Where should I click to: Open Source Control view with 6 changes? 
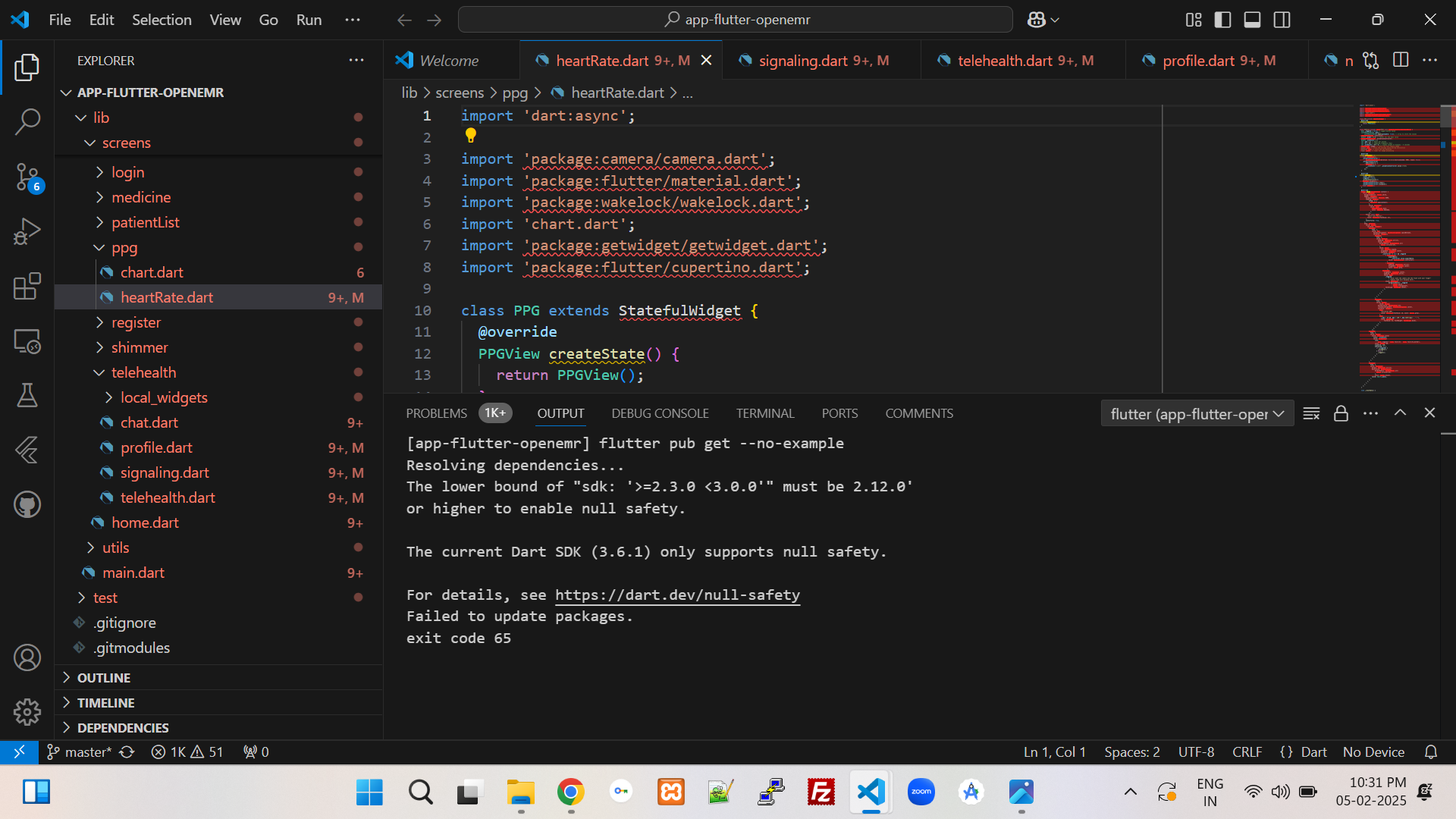pyautogui.click(x=27, y=177)
